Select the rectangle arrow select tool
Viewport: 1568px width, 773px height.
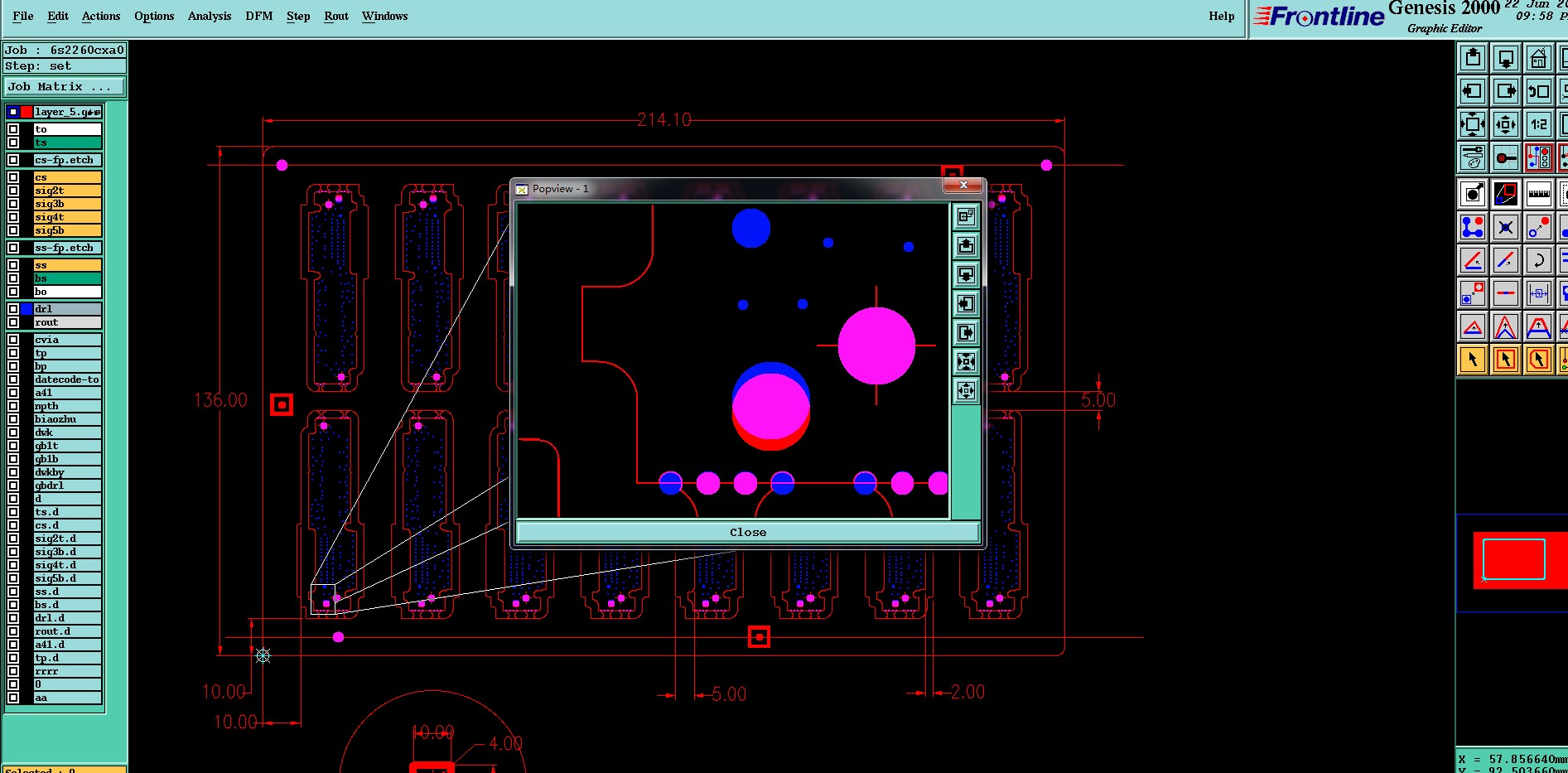(x=1506, y=360)
